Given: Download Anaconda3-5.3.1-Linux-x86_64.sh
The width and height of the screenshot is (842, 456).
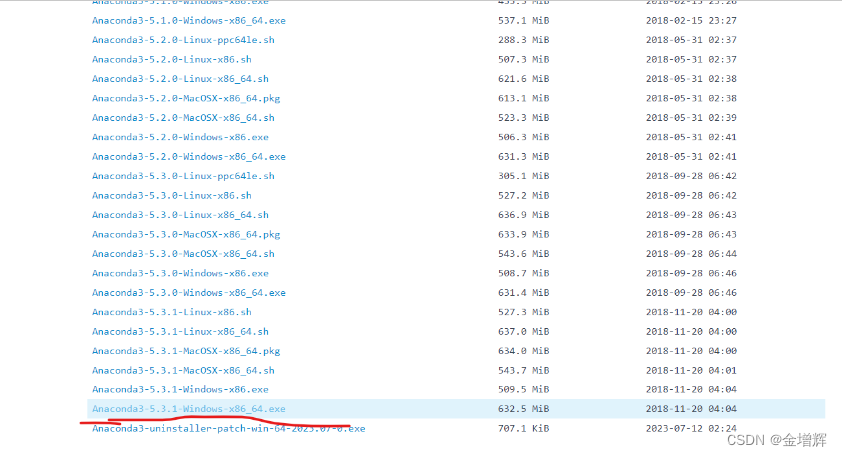Looking at the screenshot, I should pyautogui.click(x=180, y=331).
